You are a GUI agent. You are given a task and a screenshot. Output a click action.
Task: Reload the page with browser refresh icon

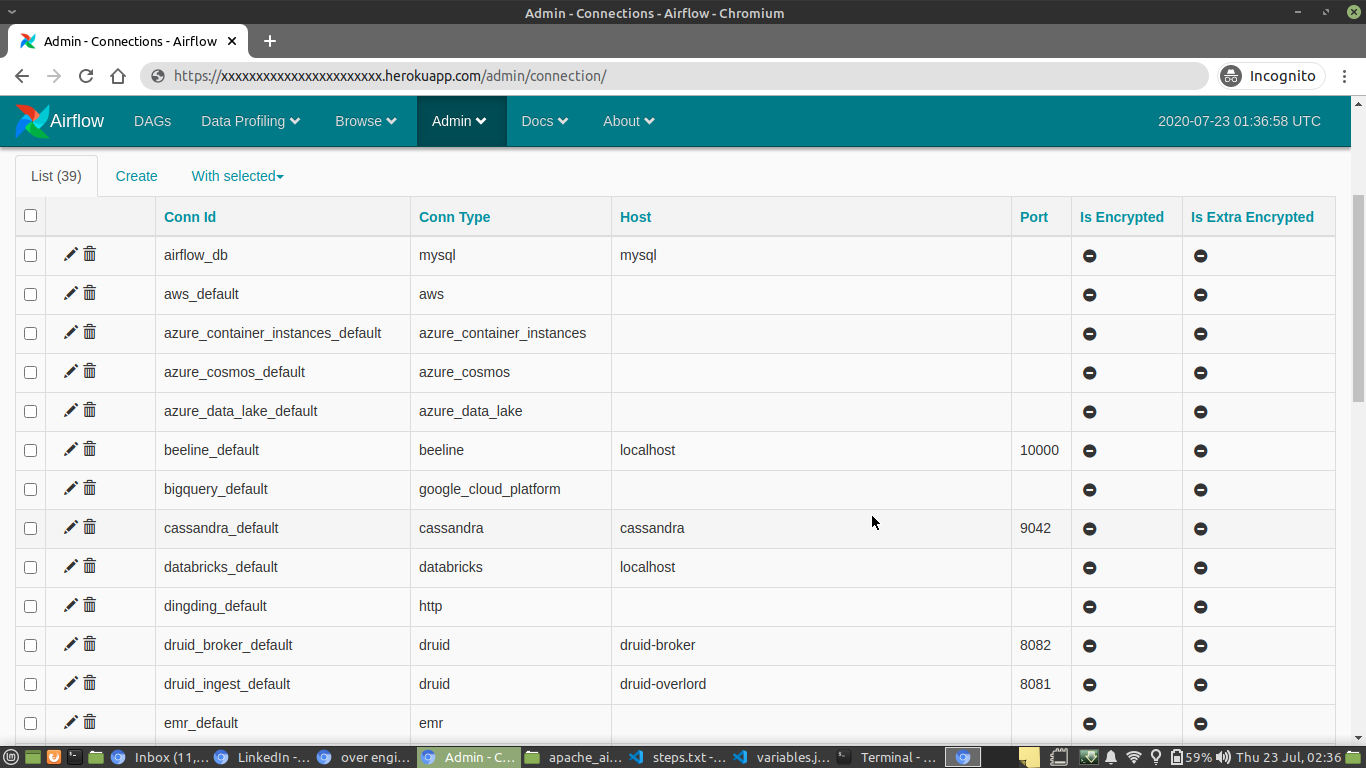point(86,76)
